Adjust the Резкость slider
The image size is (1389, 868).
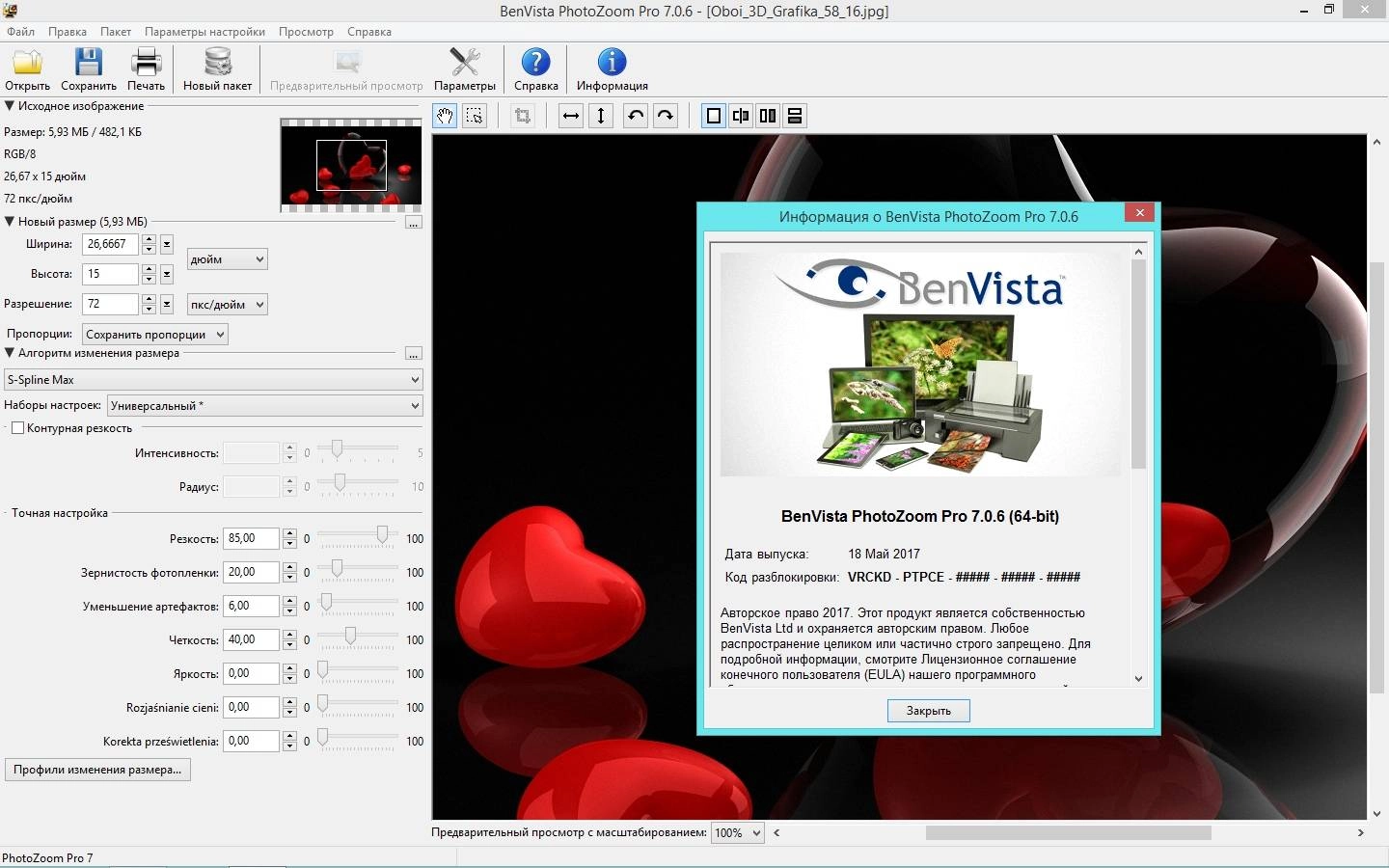point(383,534)
